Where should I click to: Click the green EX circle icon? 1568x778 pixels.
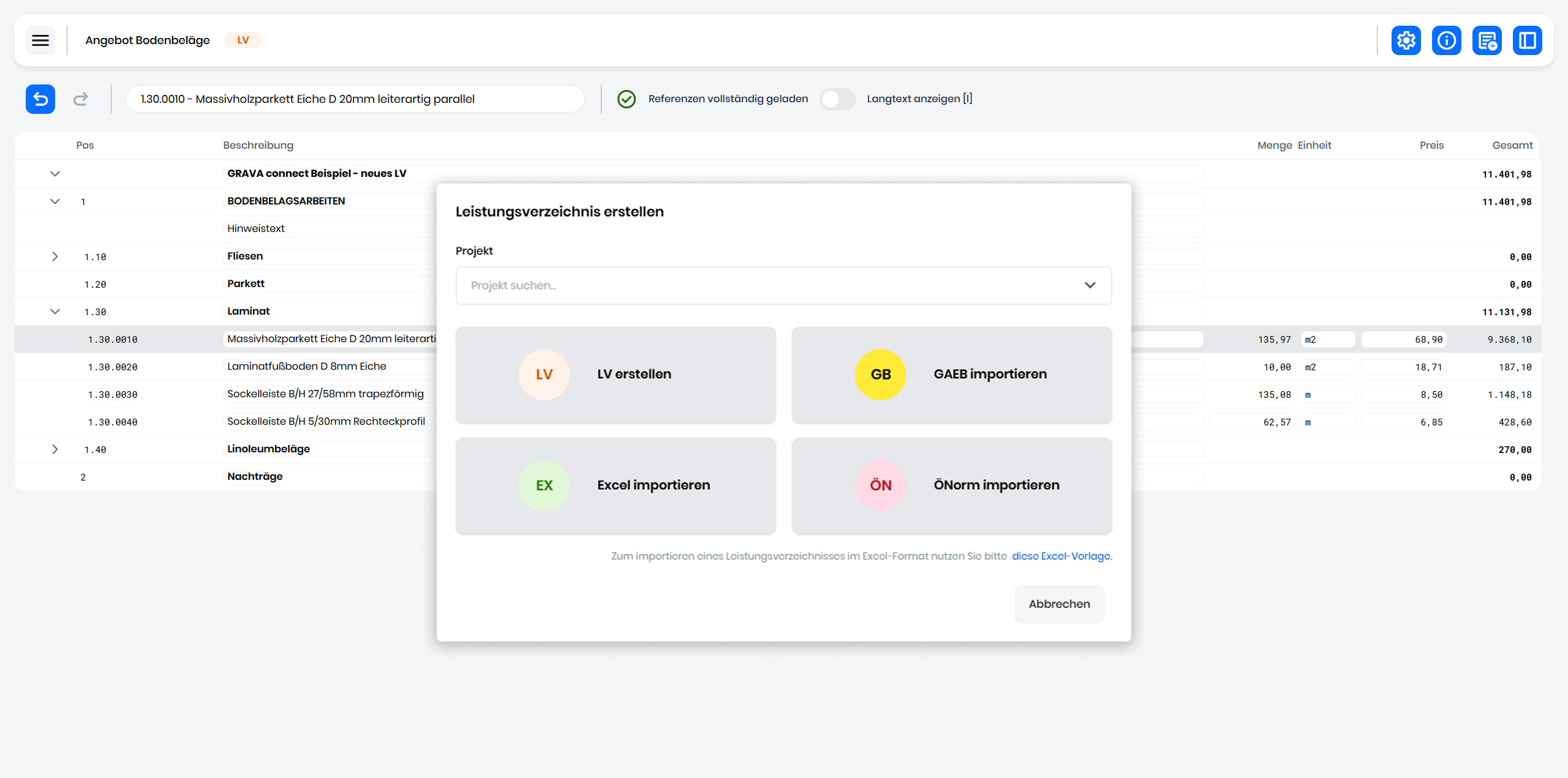tap(544, 485)
